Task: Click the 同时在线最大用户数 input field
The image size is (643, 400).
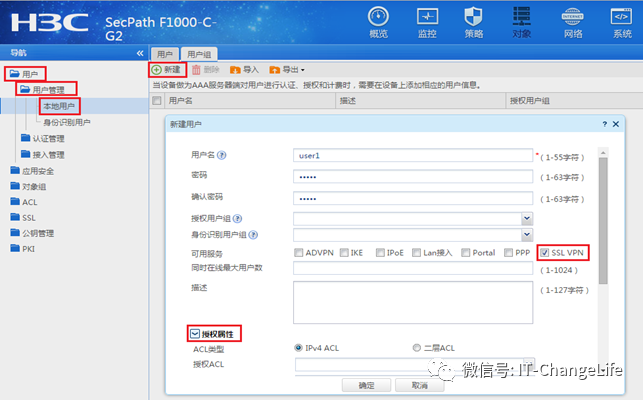Action: [413, 268]
